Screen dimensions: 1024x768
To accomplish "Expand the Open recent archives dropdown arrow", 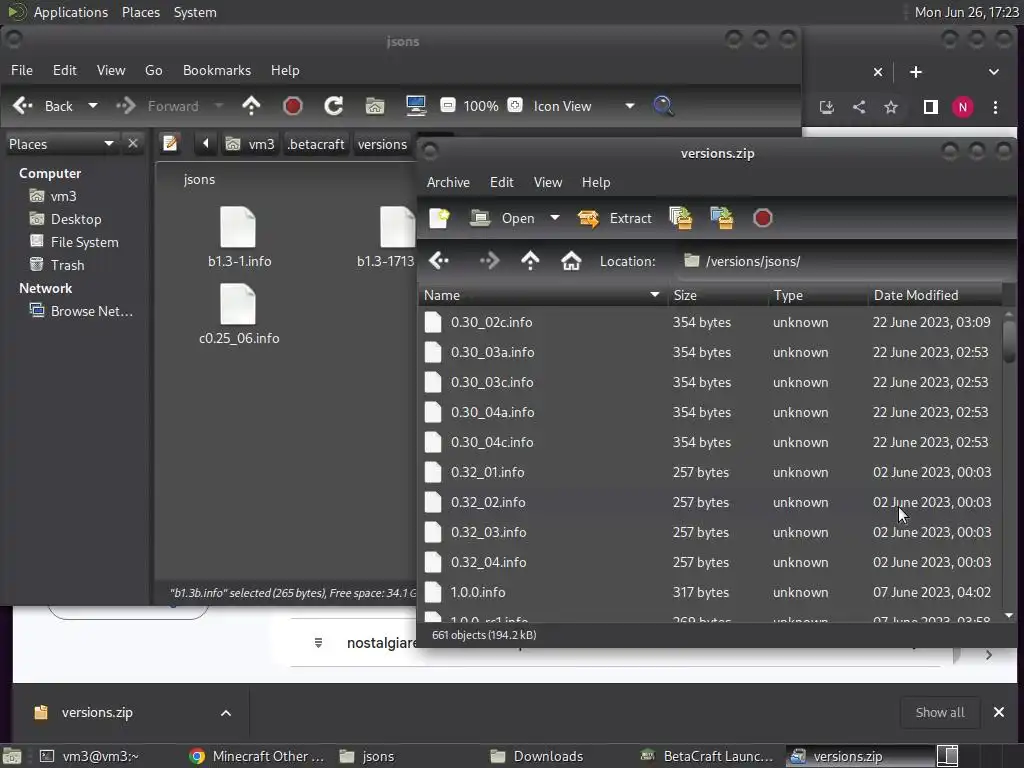I will 554,217.
